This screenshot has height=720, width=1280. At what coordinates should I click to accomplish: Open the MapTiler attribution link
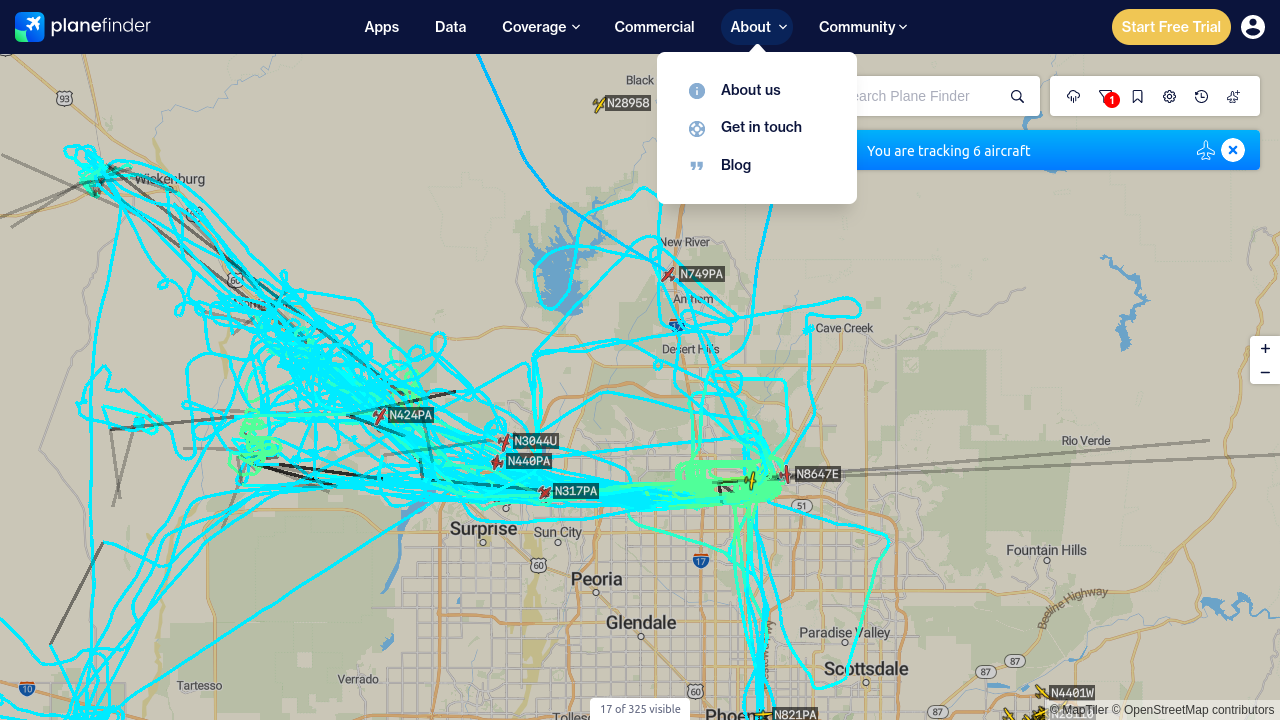tap(1079, 710)
